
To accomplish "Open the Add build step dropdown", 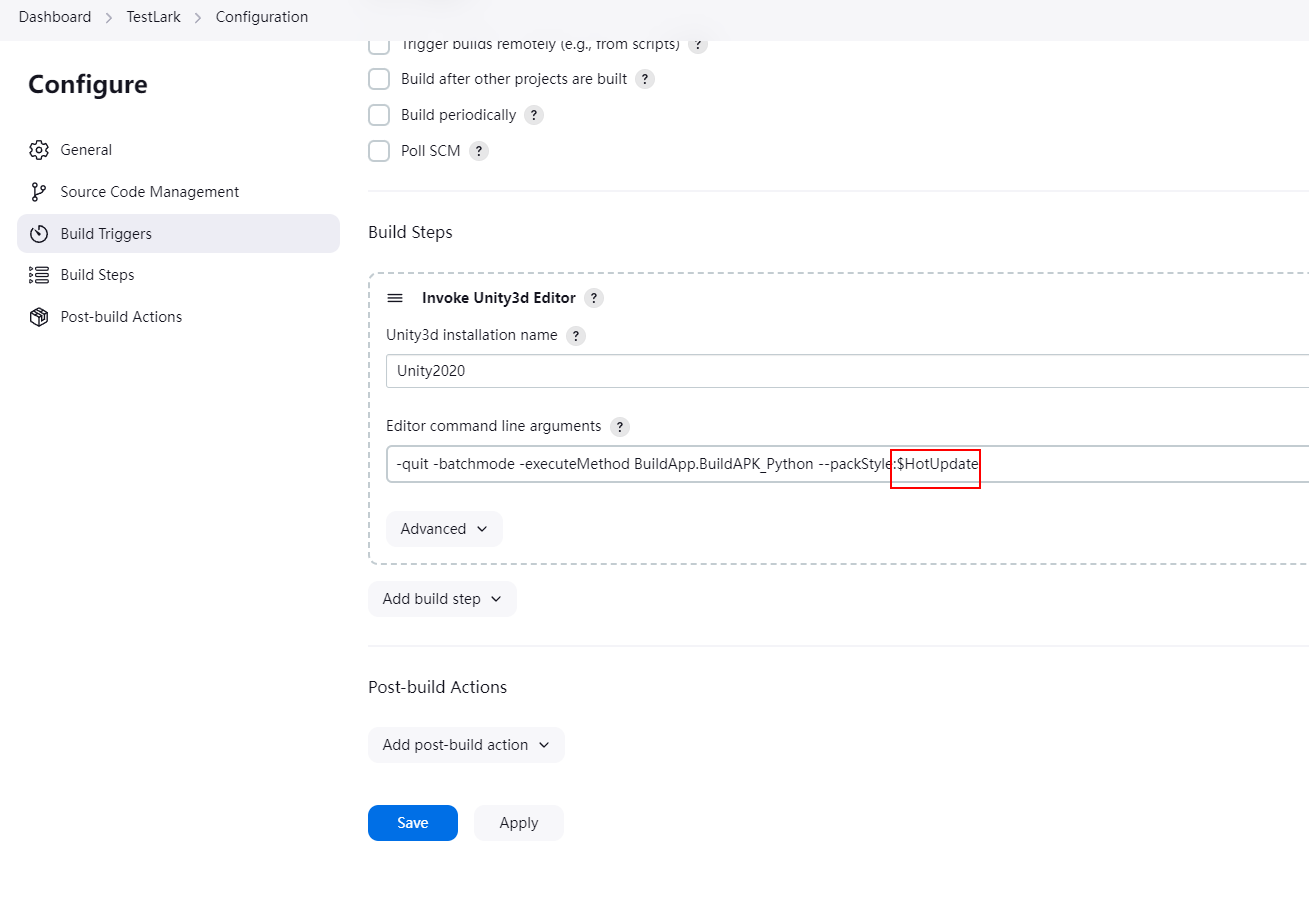I will click(442, 599).
